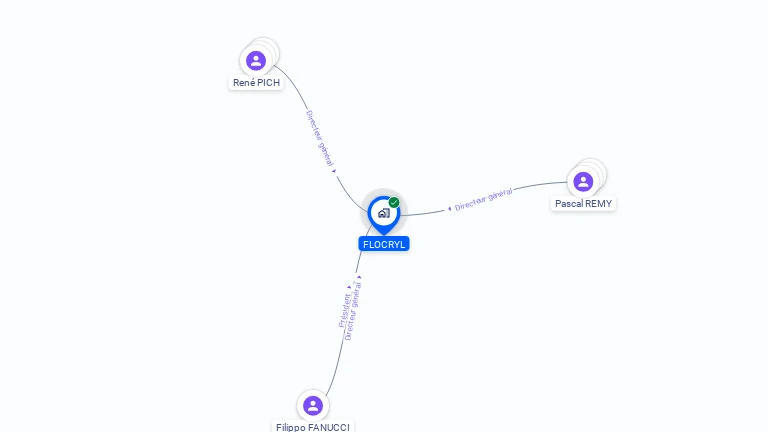
Task: Open the René PICH name label
Action: tap(256, 83)
